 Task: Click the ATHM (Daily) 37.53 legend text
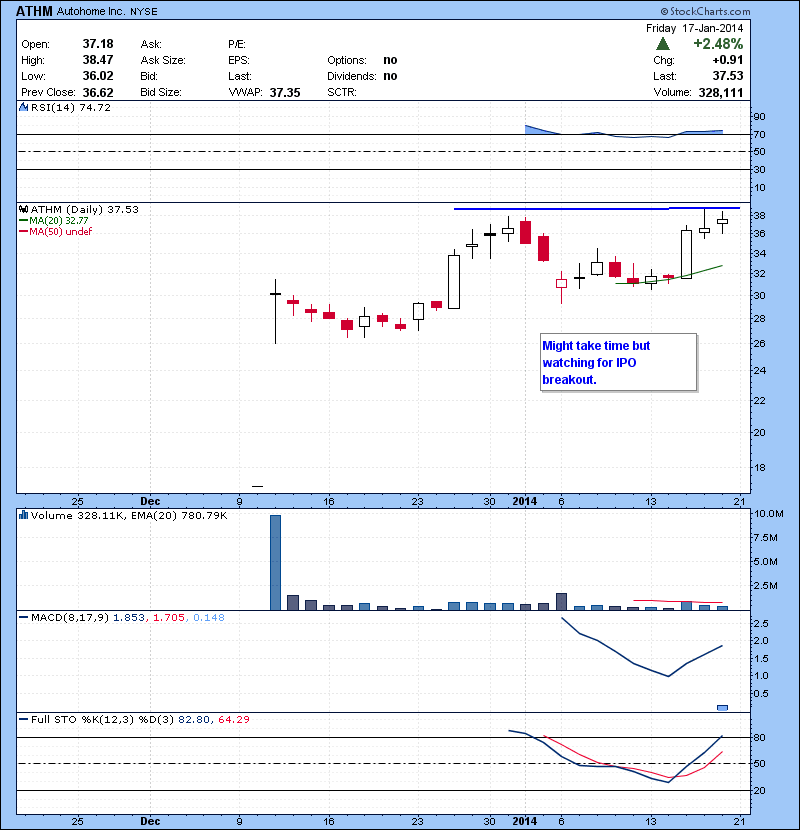[85, 210]
